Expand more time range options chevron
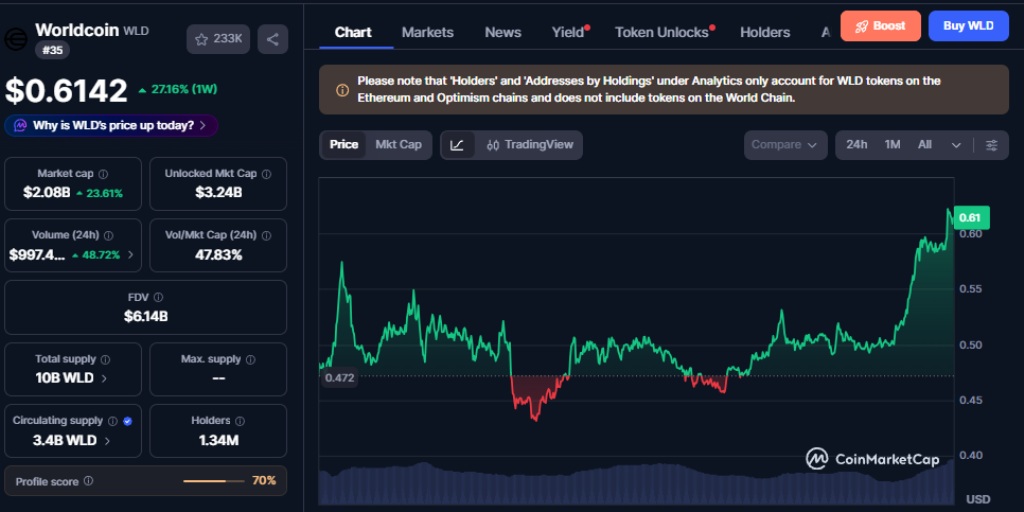Viewport: 1024px width, 512px height. pos(956,145)
